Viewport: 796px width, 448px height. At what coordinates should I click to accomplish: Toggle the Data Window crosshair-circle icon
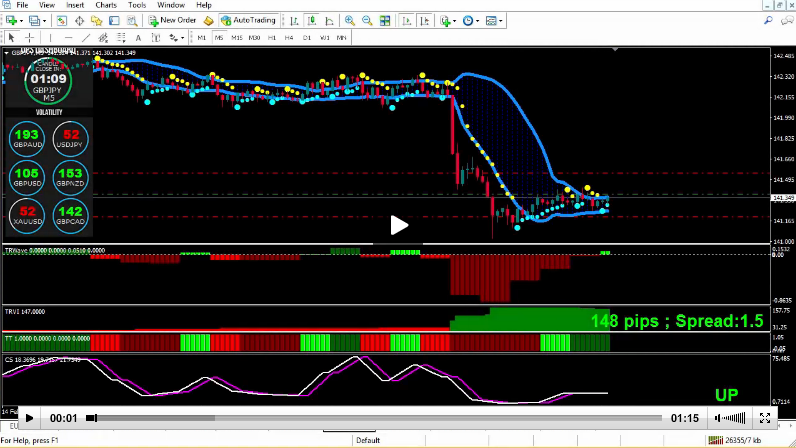(x=79, y=21)
